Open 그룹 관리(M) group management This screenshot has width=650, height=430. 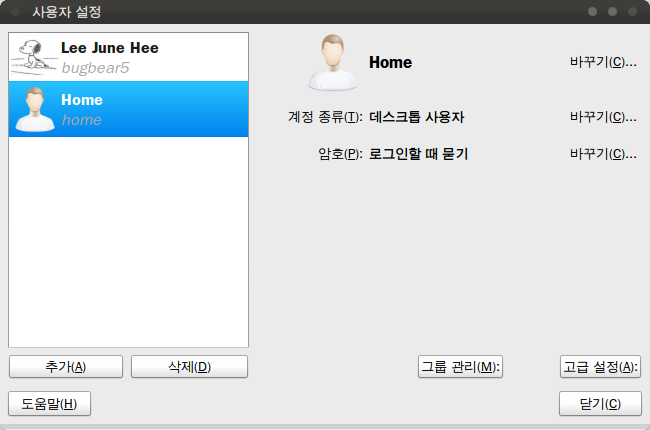(461, 367)
